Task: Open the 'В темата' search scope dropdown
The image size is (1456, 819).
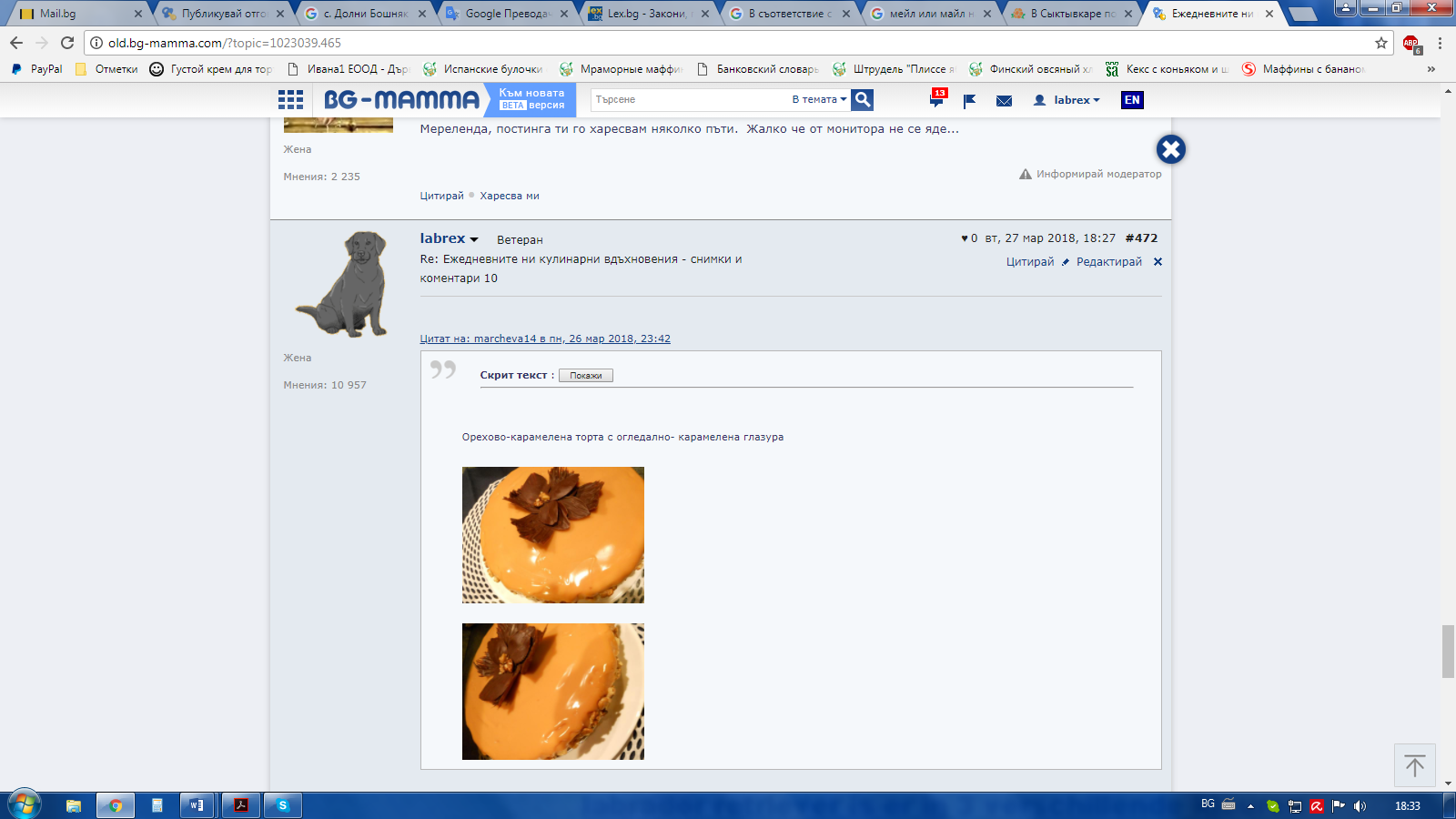Action: [x=819, y=99]
